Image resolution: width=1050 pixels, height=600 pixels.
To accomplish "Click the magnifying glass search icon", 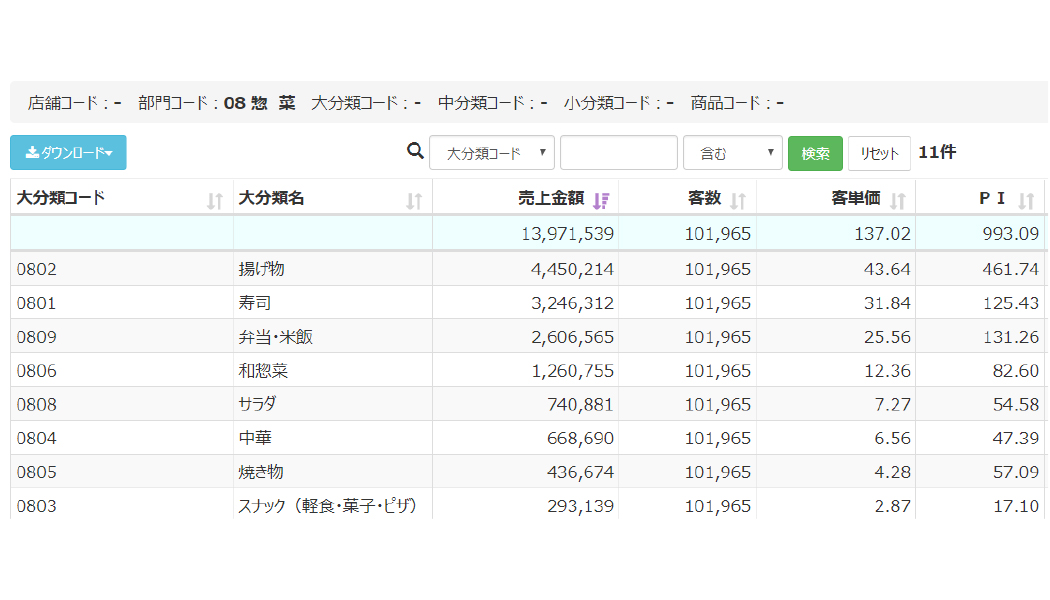I will pyautogui.click(x=416, y=152).
